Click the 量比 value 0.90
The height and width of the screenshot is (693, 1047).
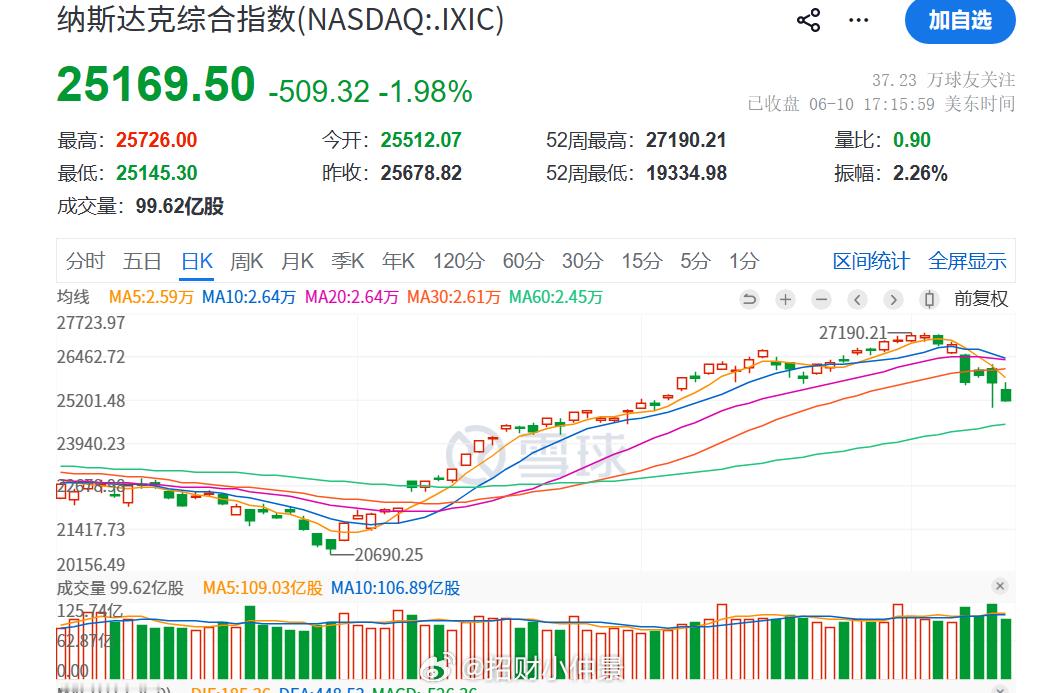[x=911, y=140]
